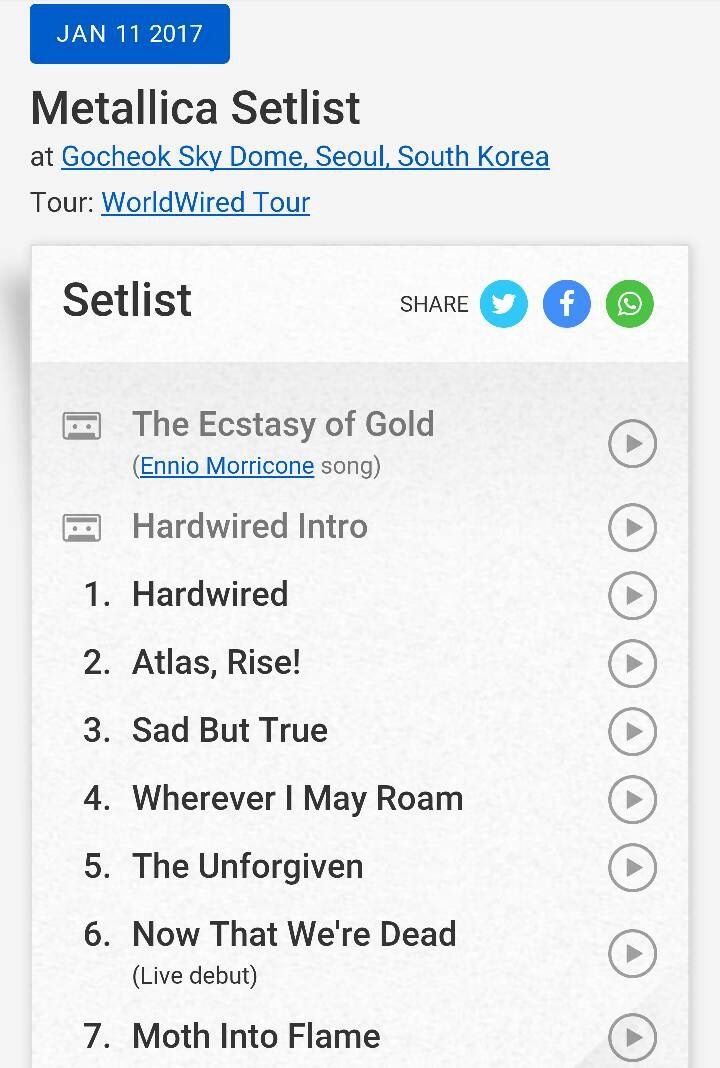720x1068 pixels.
Task: Play Moth Into Flame
Action: (x=633, y=1037)
